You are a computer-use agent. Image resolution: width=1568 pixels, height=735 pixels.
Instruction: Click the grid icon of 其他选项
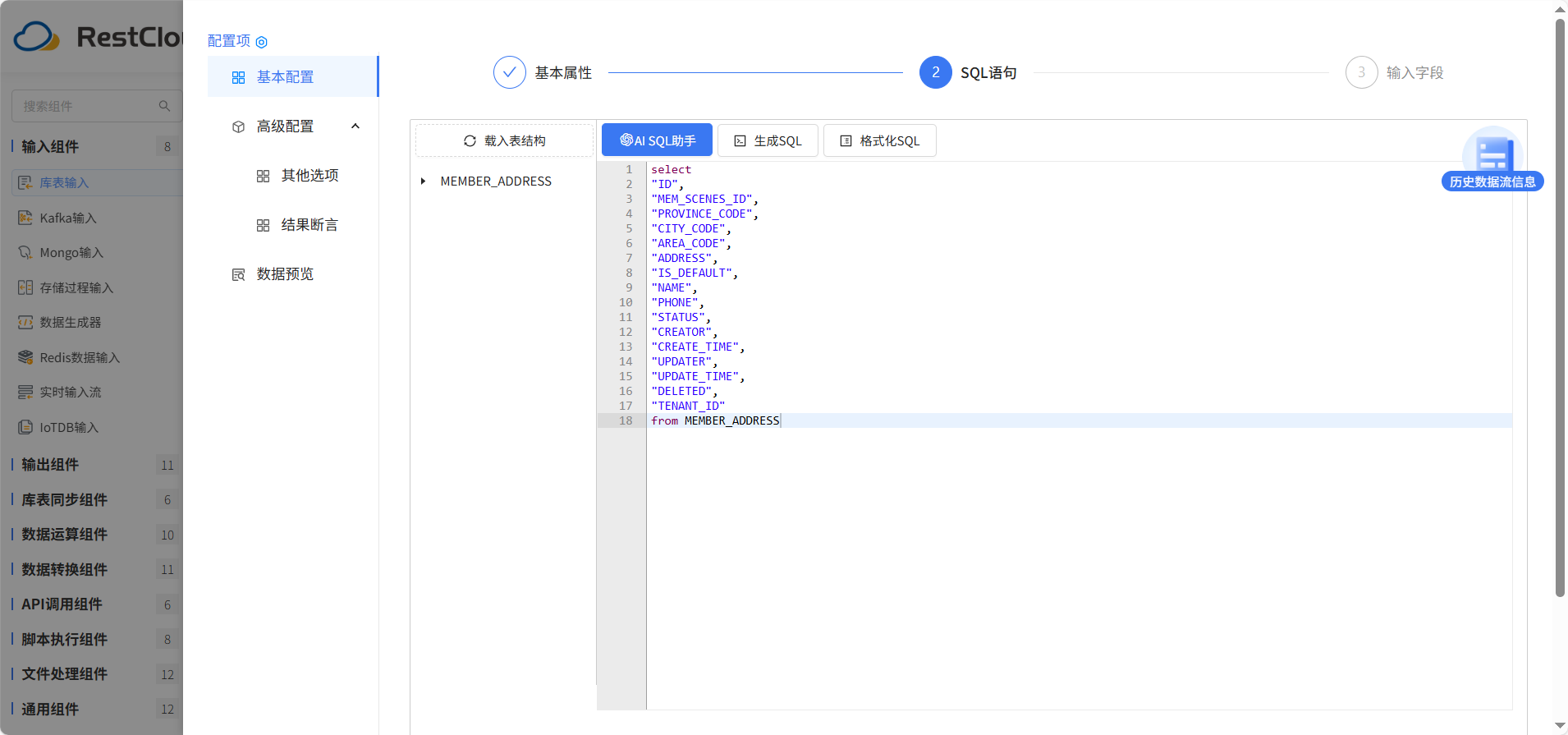263,176
